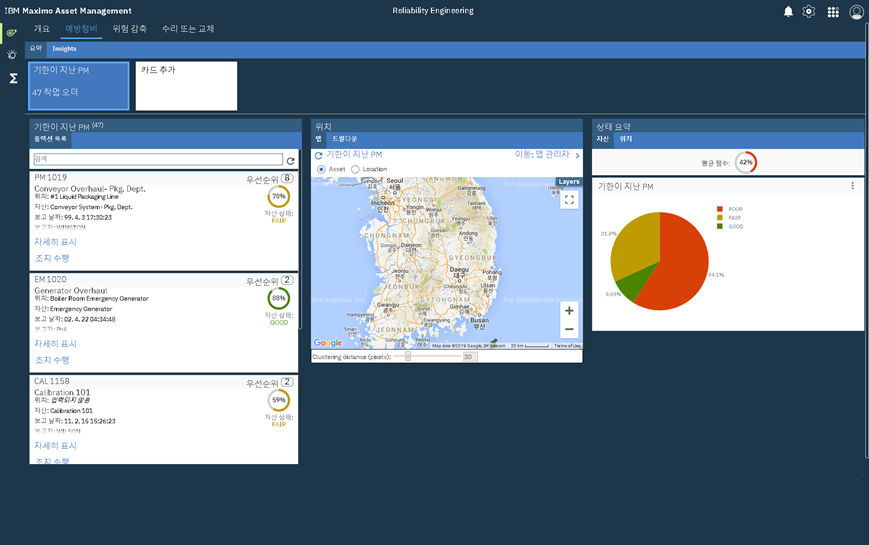
Task: Refresh the 기한이 지난 PM search list
Action: click(290, 161)
